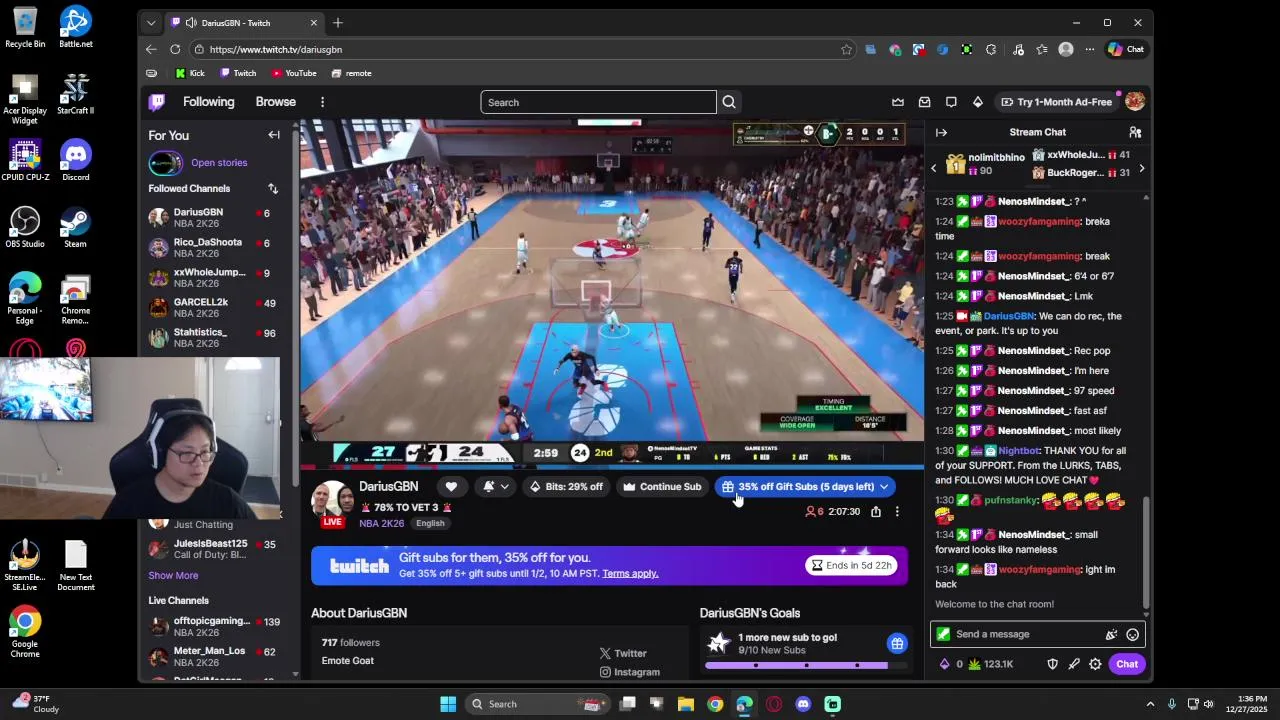Open the Twitch bookmark in bookmarks bar
This screenshot has height=720, width=1280.
click(238, 73)
